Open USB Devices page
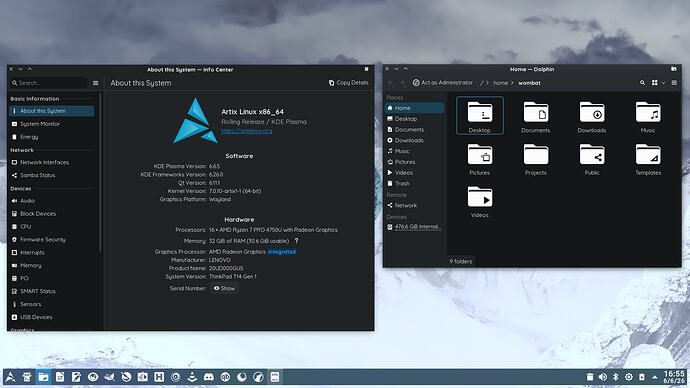The width and height of the screenshot is (690, 388). pos(51,317)
